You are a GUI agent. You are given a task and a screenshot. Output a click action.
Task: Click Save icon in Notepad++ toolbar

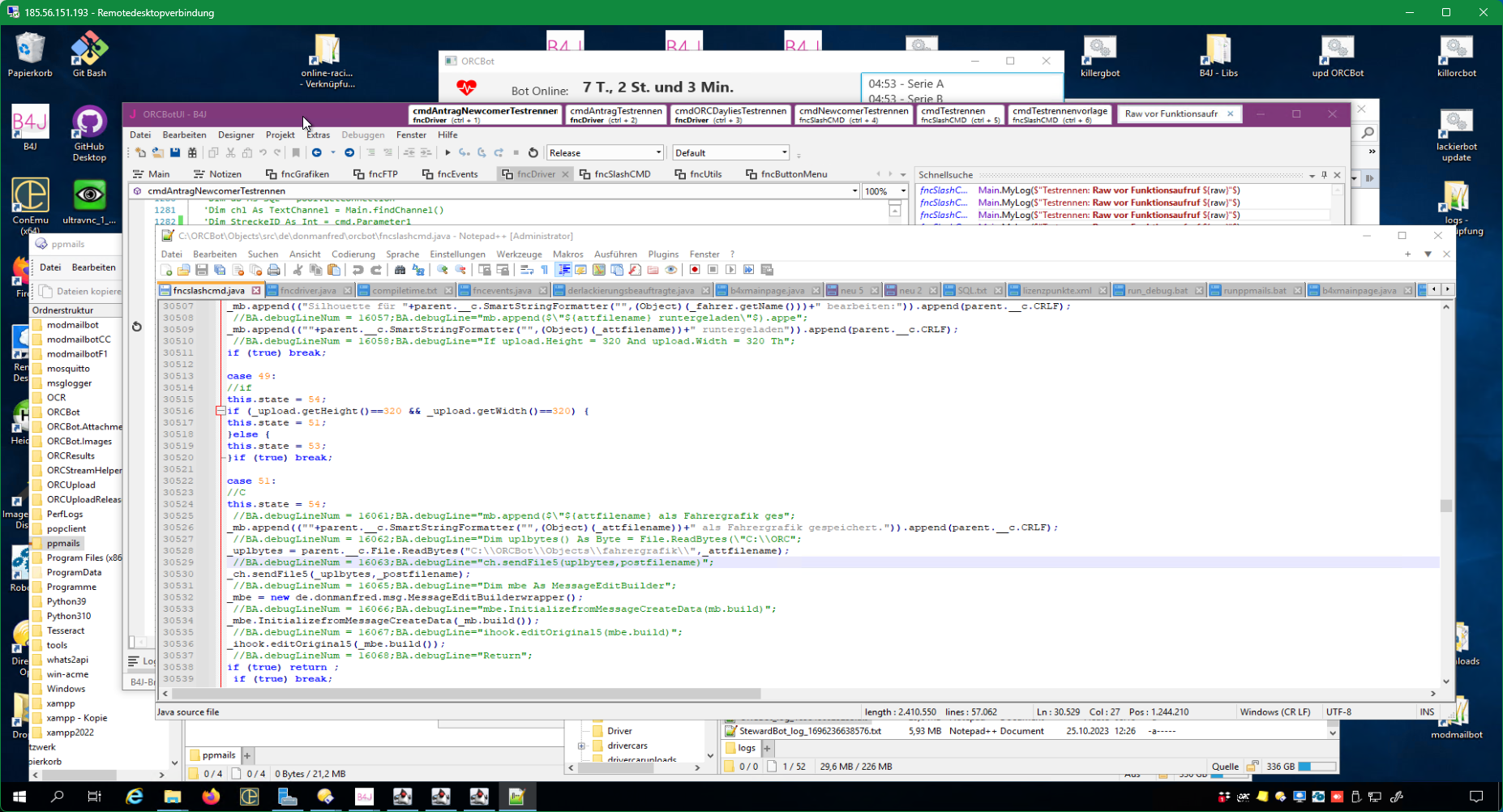point(202,270)
